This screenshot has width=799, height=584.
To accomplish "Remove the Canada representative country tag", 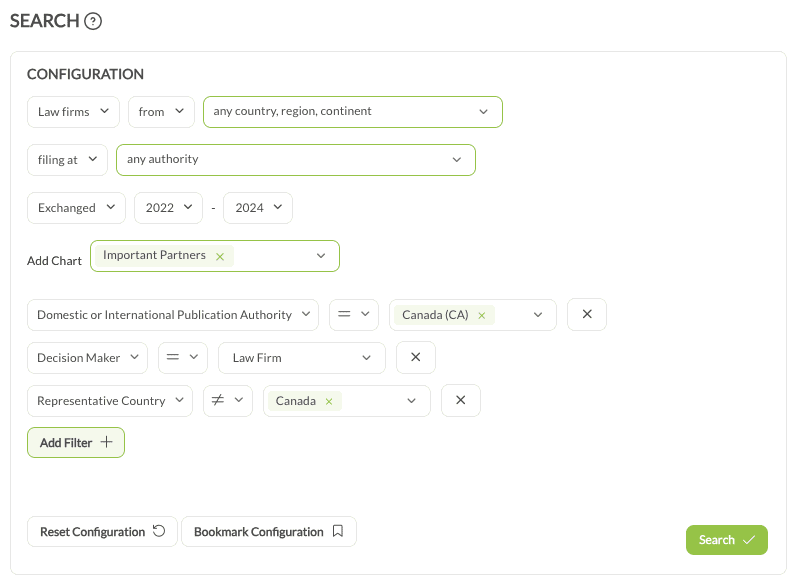I will pos(329,402).
